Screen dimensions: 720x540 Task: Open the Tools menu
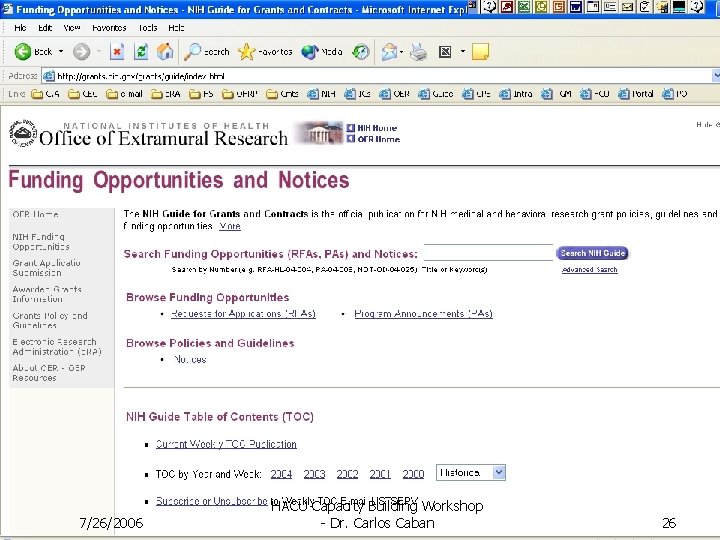pos(148,28)
